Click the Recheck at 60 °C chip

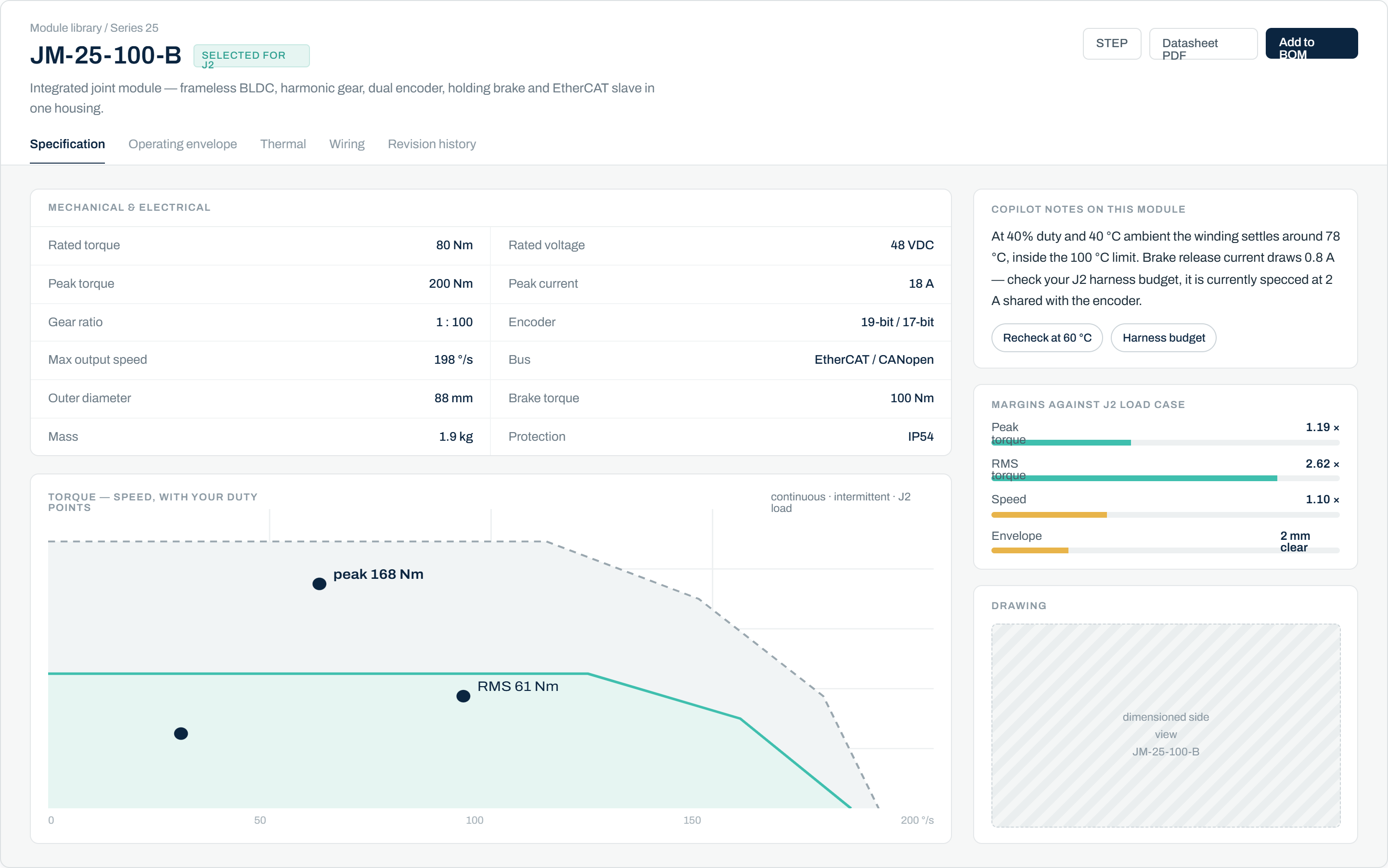pyautogui.click(x=1046, y=338)
